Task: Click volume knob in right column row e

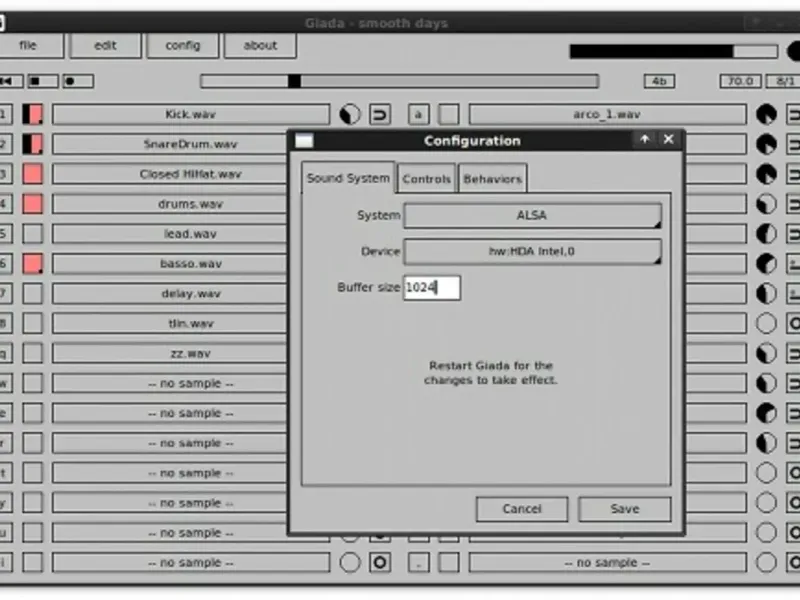Action: [x=766, y=413]
